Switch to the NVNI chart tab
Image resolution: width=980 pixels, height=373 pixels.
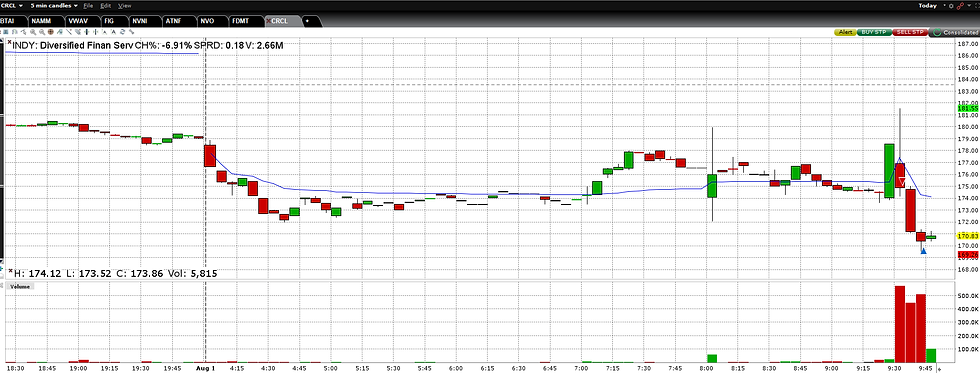(141, 21)
